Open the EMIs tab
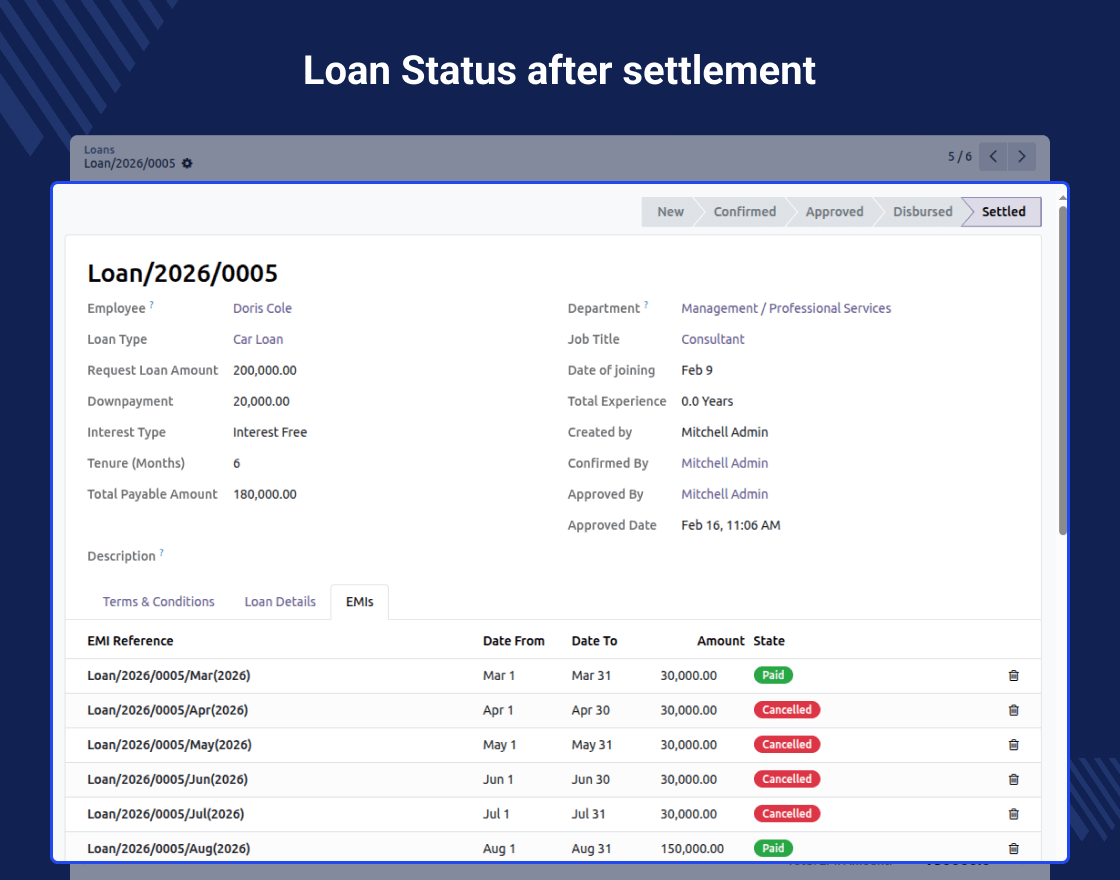This screenshot has width=1120, height=880. (x=359, y=602)
